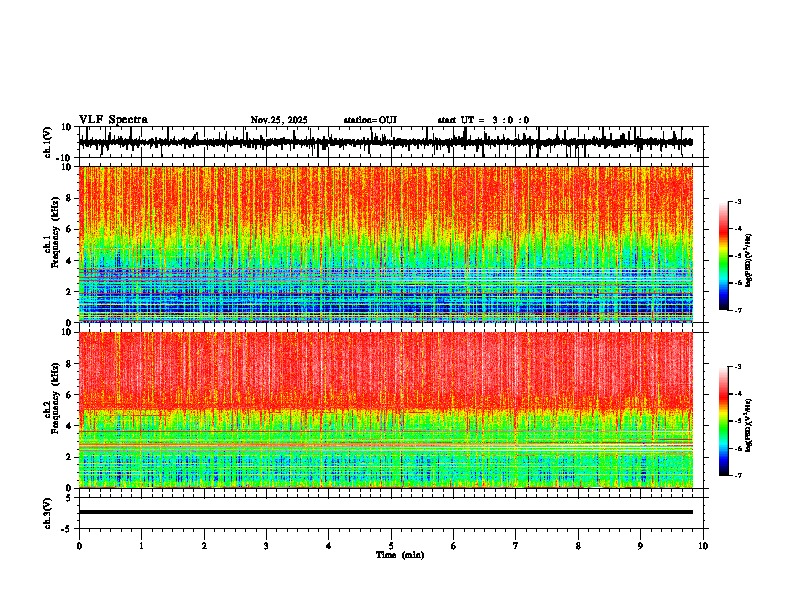792x612 pixels.
Task: Click the time axis tick label "5"
Action: (x=391, y=546)
